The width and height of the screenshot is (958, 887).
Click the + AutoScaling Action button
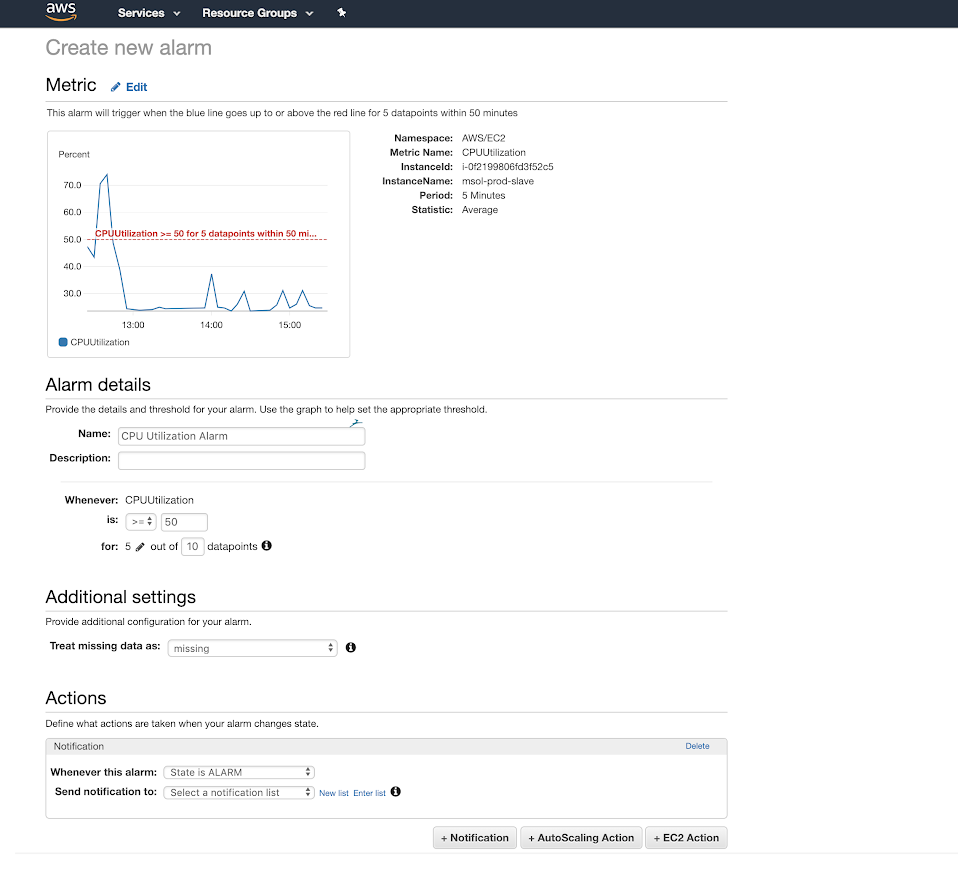click(581, 837)
